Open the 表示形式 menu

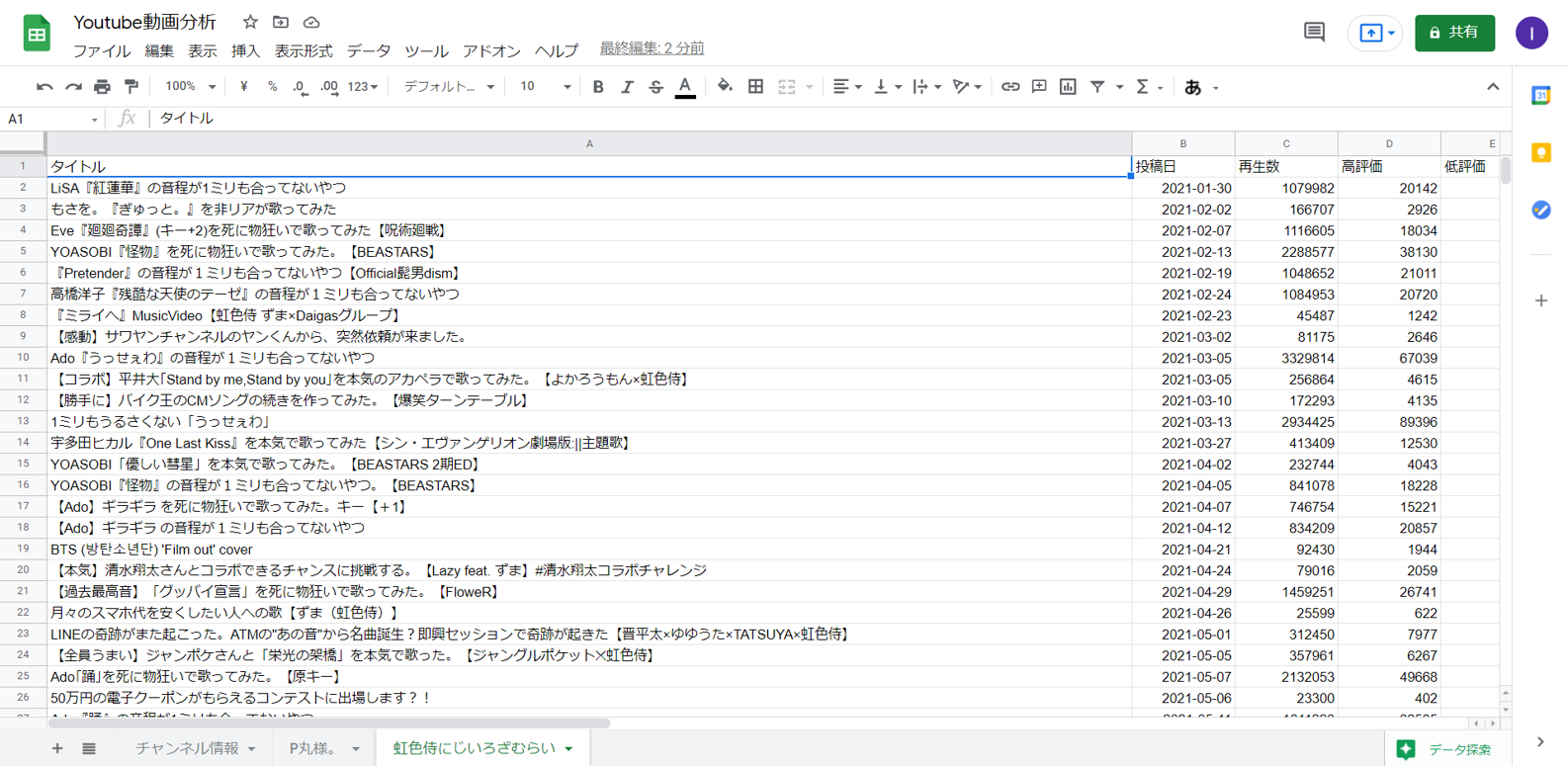tap(304, 50)
